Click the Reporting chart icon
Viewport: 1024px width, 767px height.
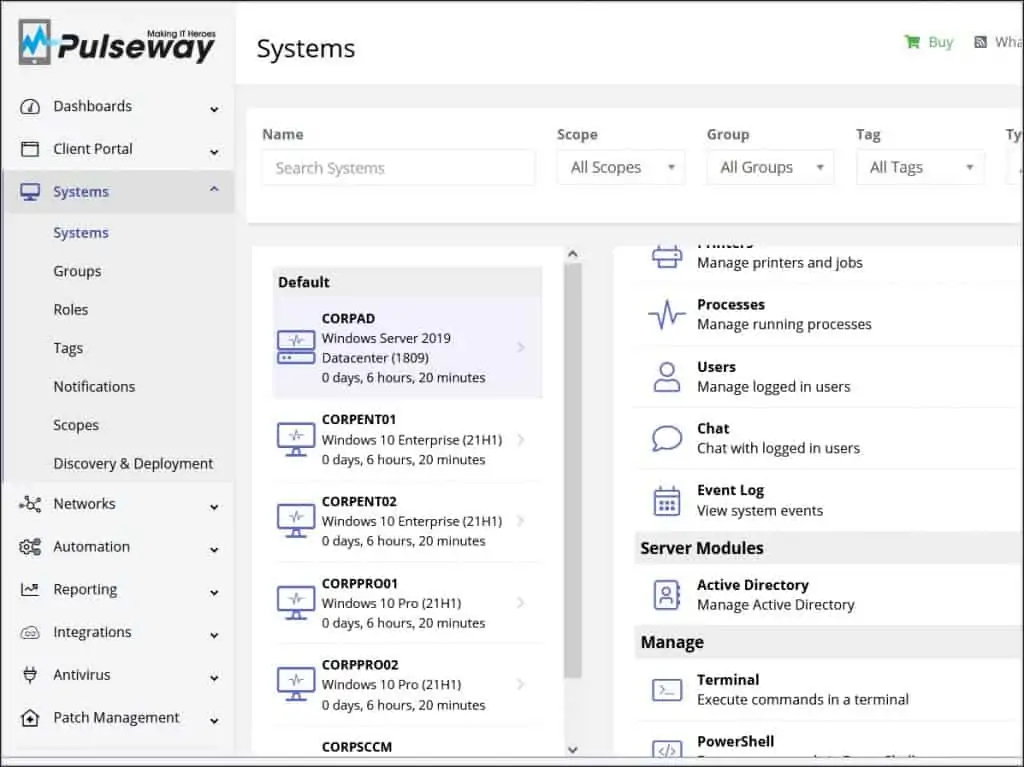(30, 589)
